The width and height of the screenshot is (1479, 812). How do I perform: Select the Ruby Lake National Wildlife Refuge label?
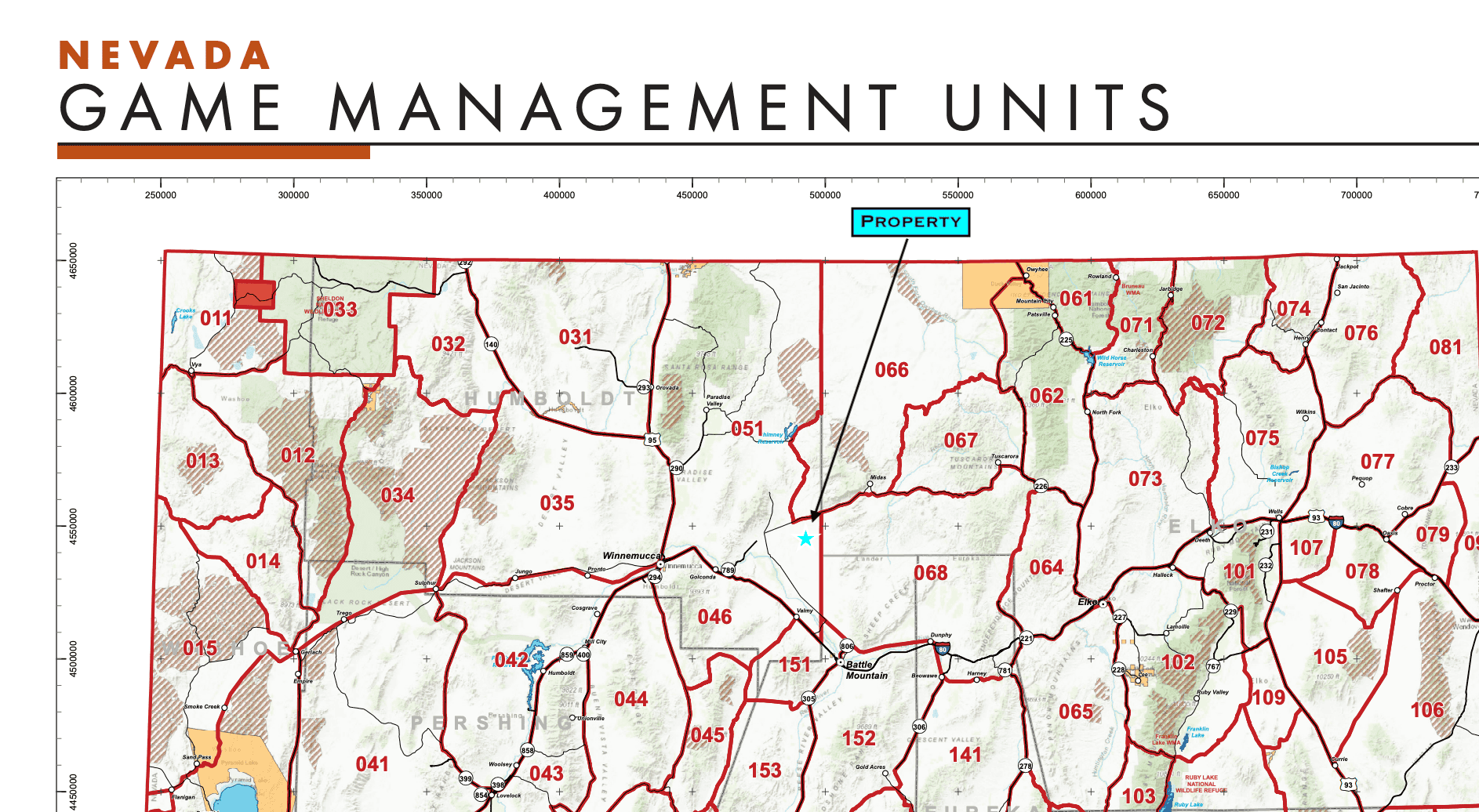[1201, 784]
